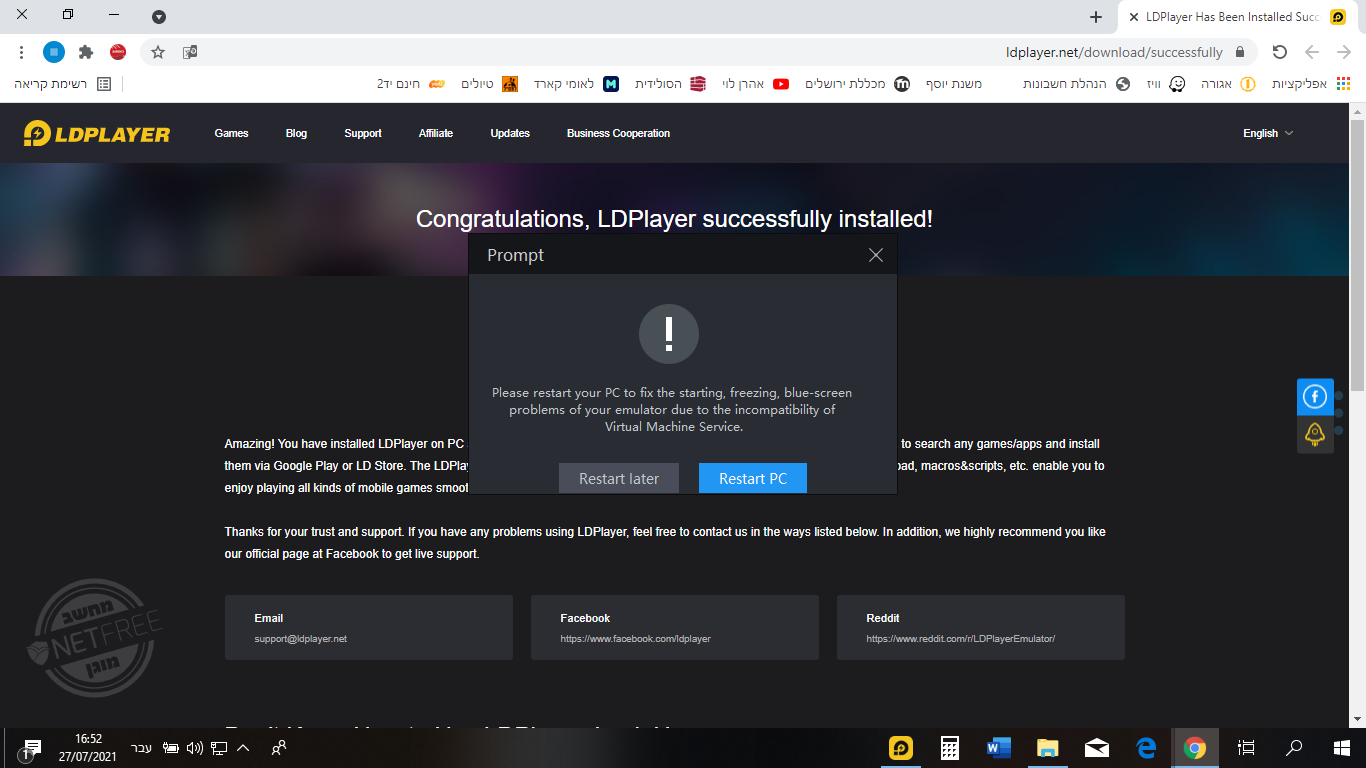Open the Chrome three-dot menu

(22, 52)
